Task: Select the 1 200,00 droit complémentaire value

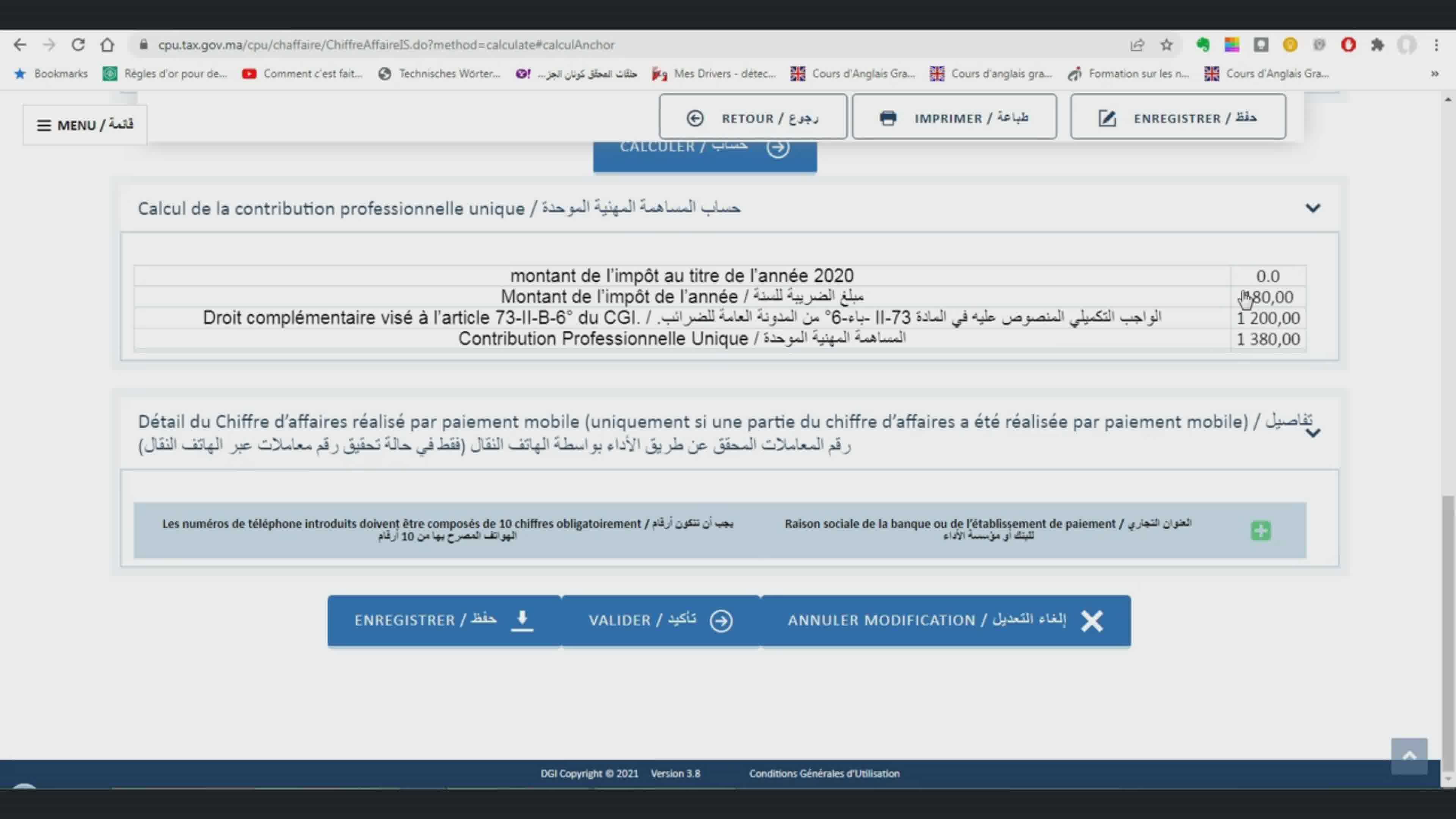Action: point(1268,318)
